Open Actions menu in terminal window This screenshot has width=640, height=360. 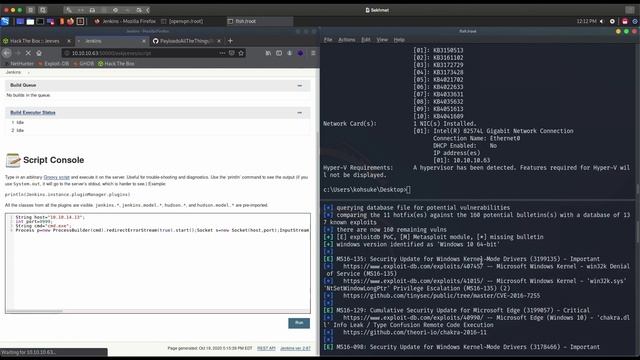(347, 40)
